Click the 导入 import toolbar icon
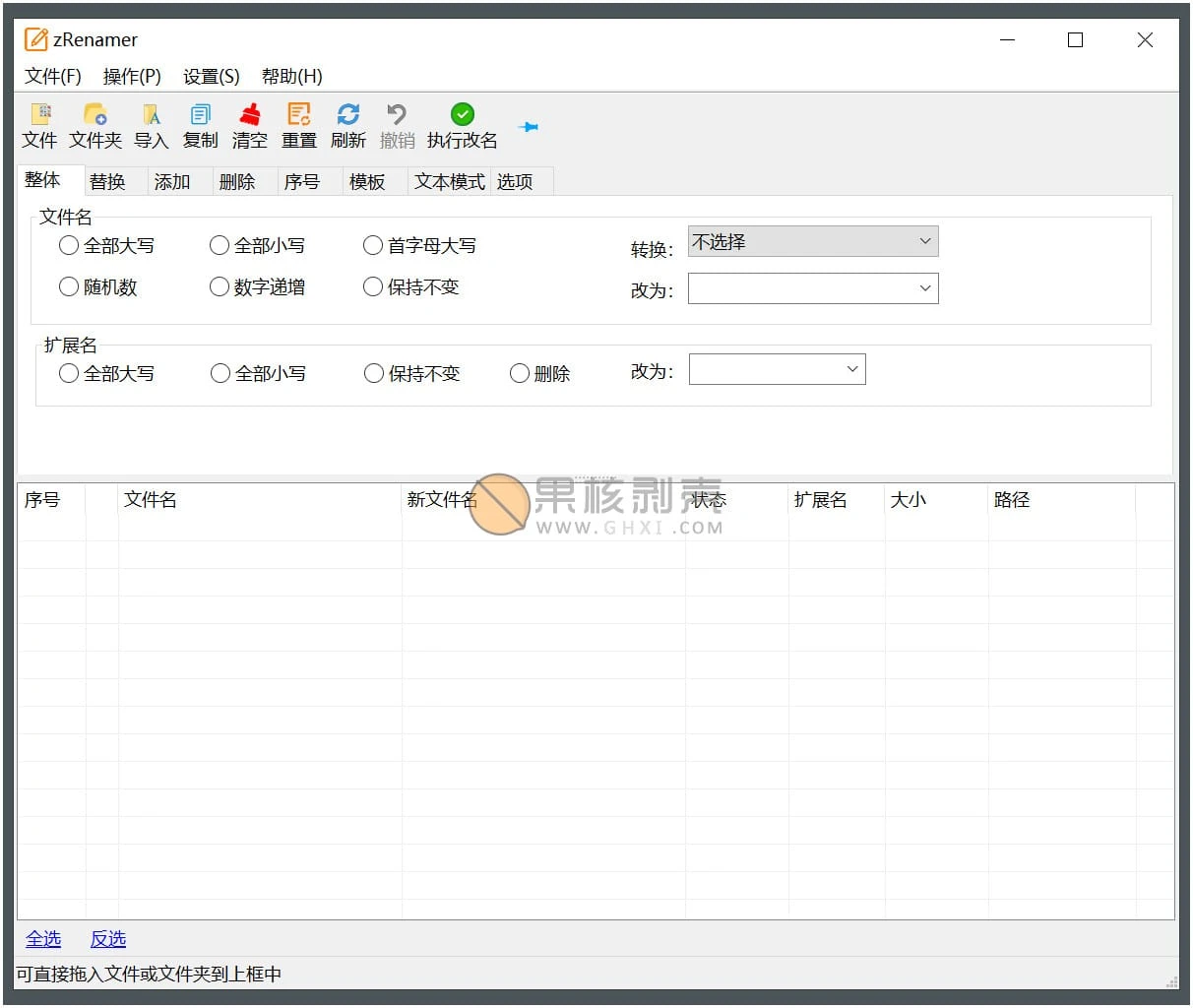The width and height of the screenshot is (1193, 1008). (151, 114)
